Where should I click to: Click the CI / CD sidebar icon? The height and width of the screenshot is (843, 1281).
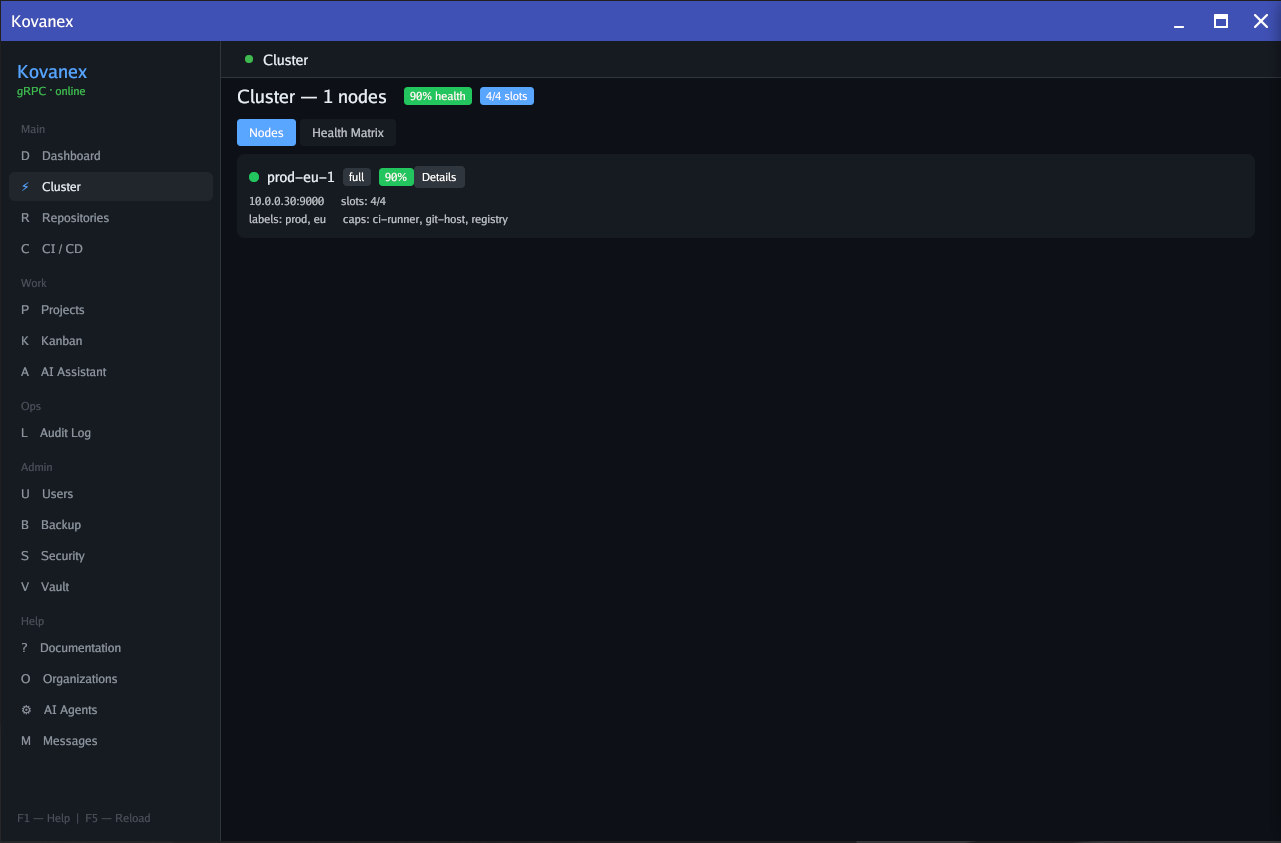click(24, 248)
